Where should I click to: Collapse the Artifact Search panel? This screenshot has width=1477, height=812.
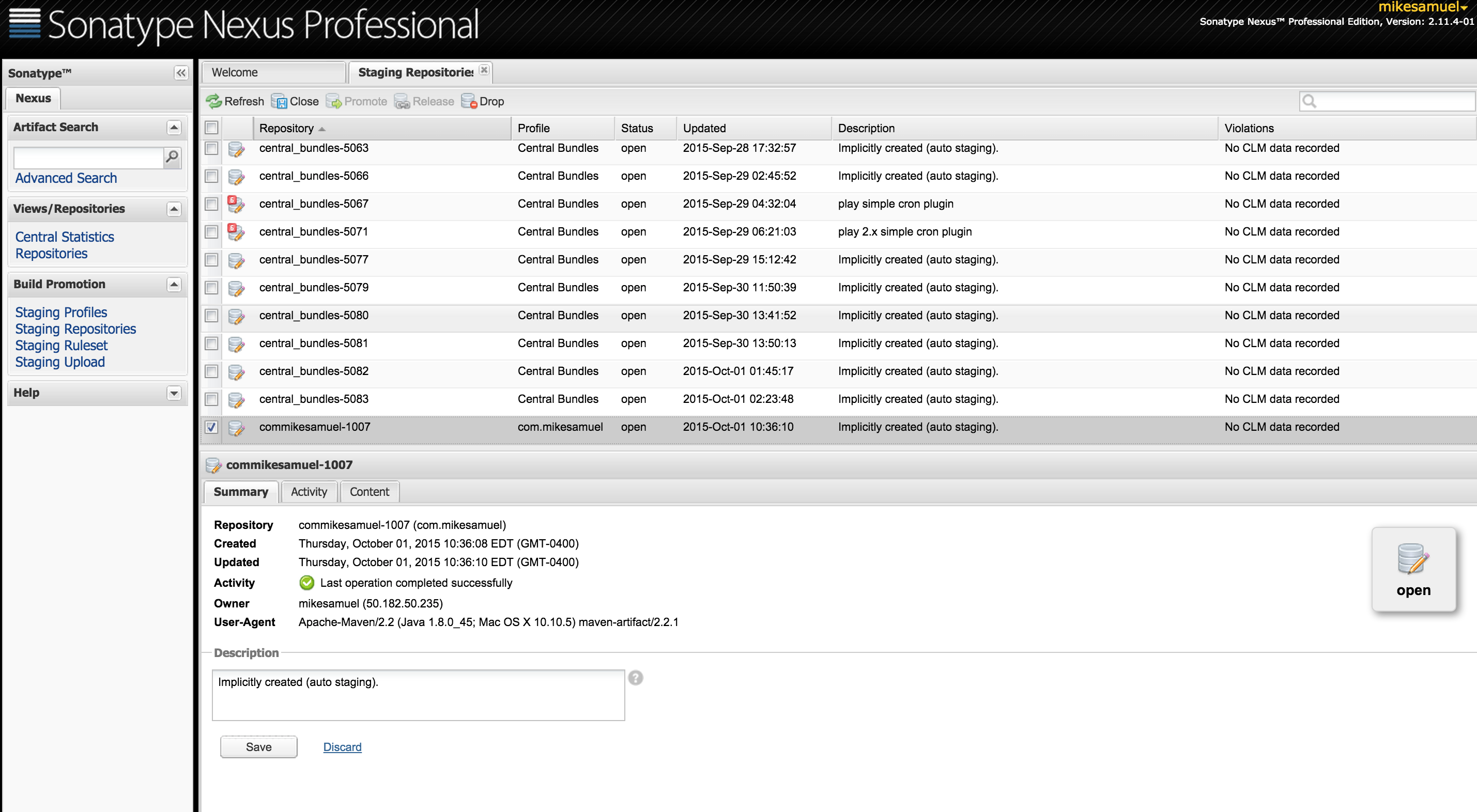[x=174, y=127]
